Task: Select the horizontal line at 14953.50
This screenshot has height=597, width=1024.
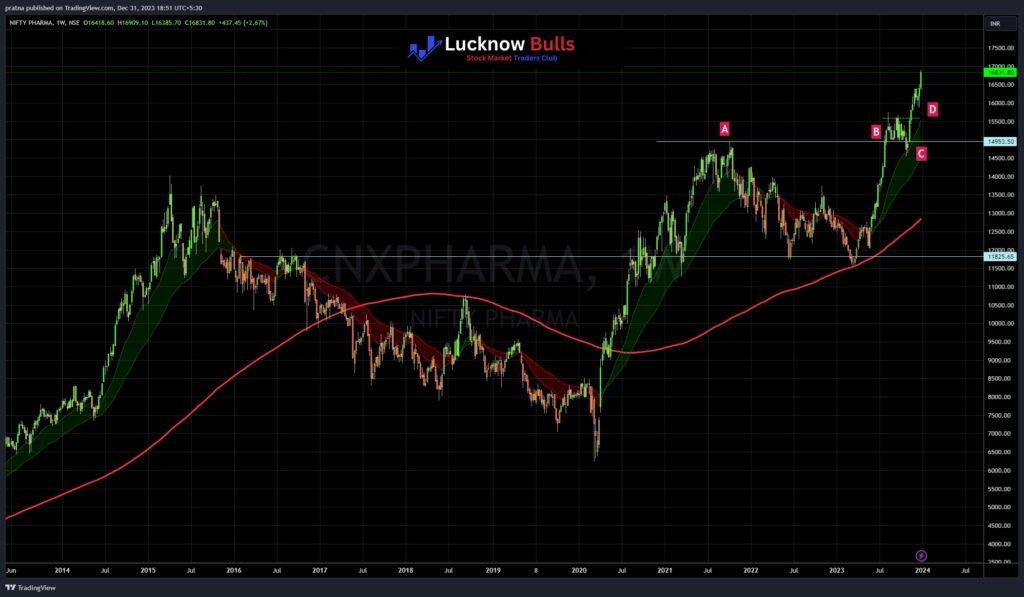Action: tap(780, 141)
